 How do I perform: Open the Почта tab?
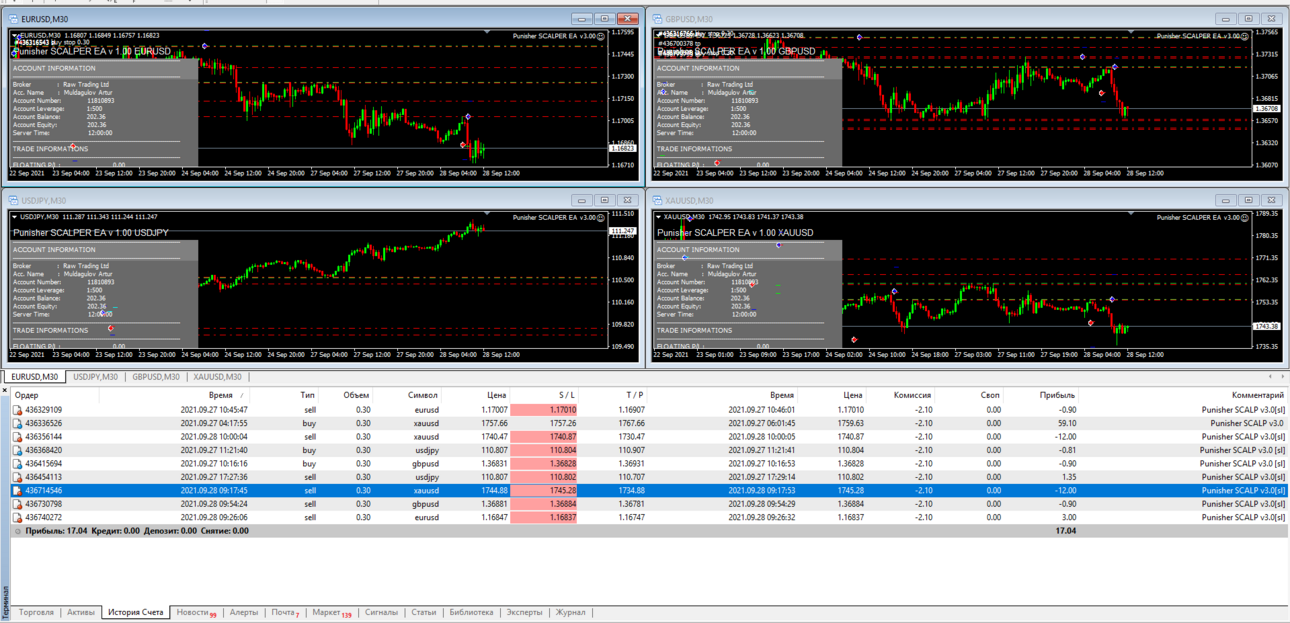[x=285, y=612]
